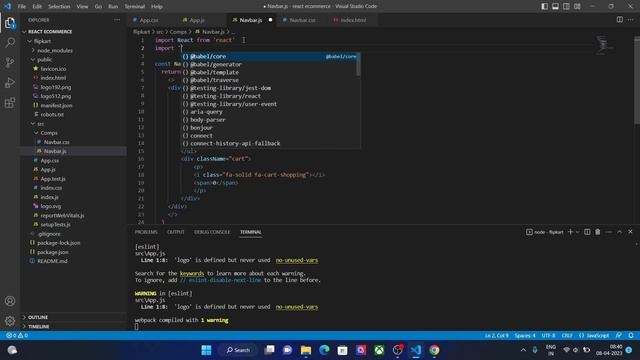Click the errors and warnings status indicator
The image size is (640, 360).
[x=17, y=336]
